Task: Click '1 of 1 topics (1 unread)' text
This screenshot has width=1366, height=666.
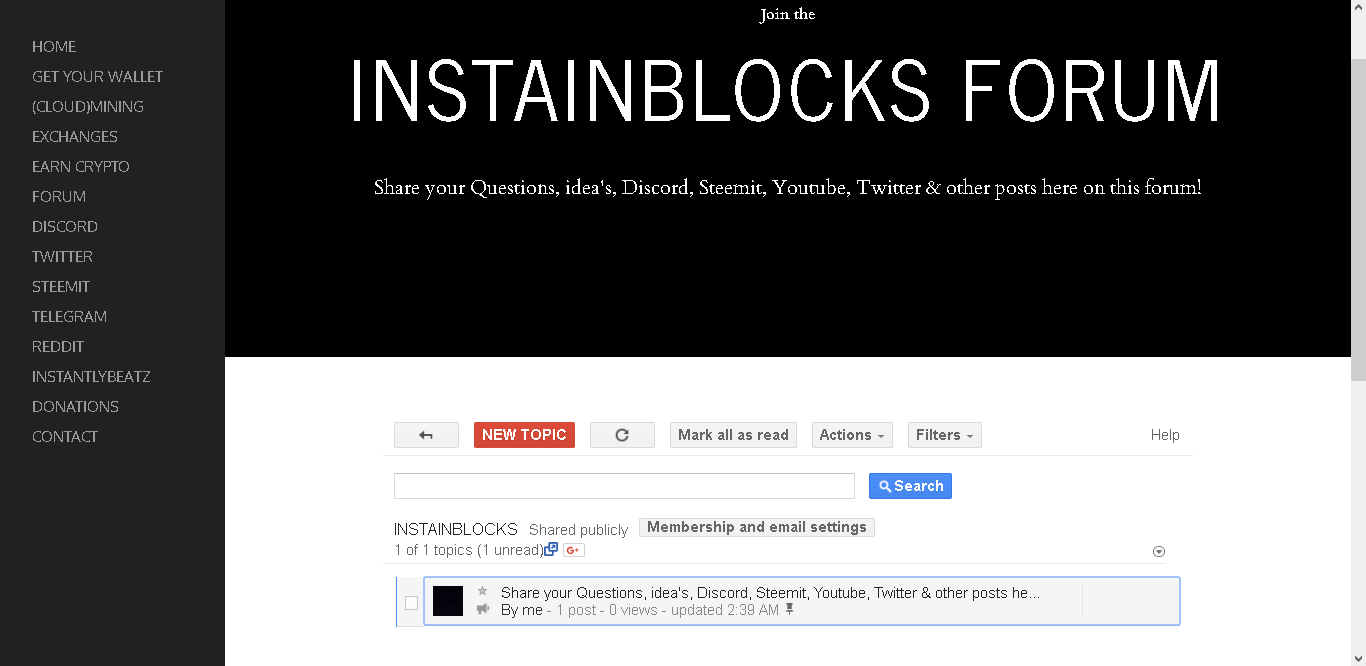Action: tap(469, 550)
